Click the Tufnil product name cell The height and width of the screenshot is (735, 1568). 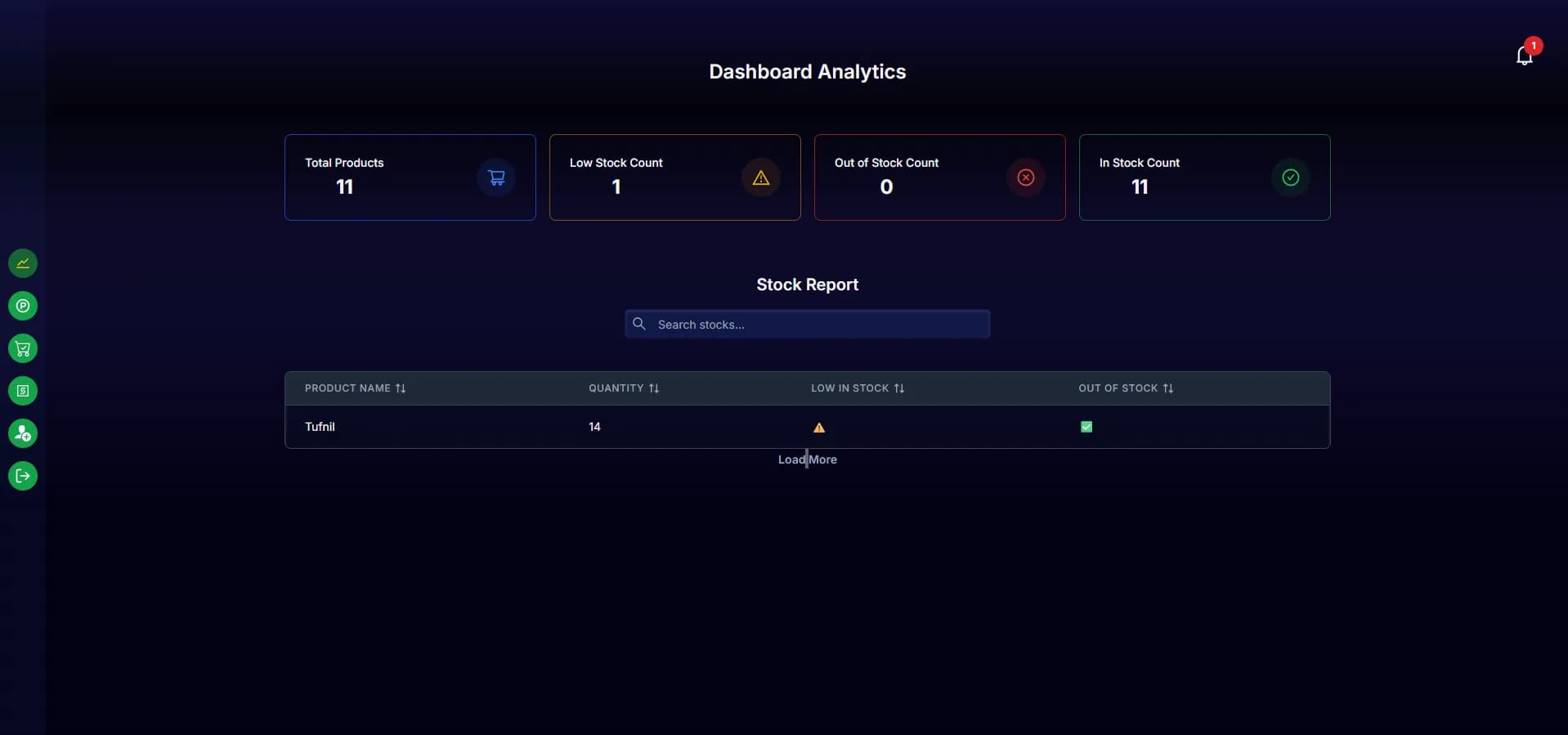pyautogui.click(x=320, y=427)
